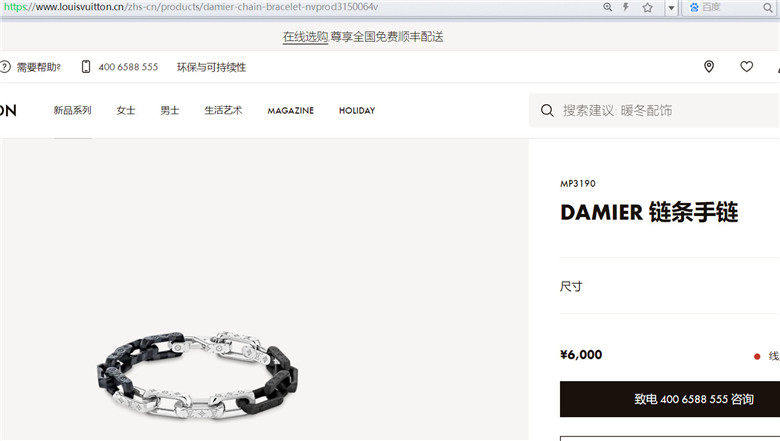Click the lightning bolt speed mode icon
The height and width of the screenshot is (441, 780).
pos(626,7)
